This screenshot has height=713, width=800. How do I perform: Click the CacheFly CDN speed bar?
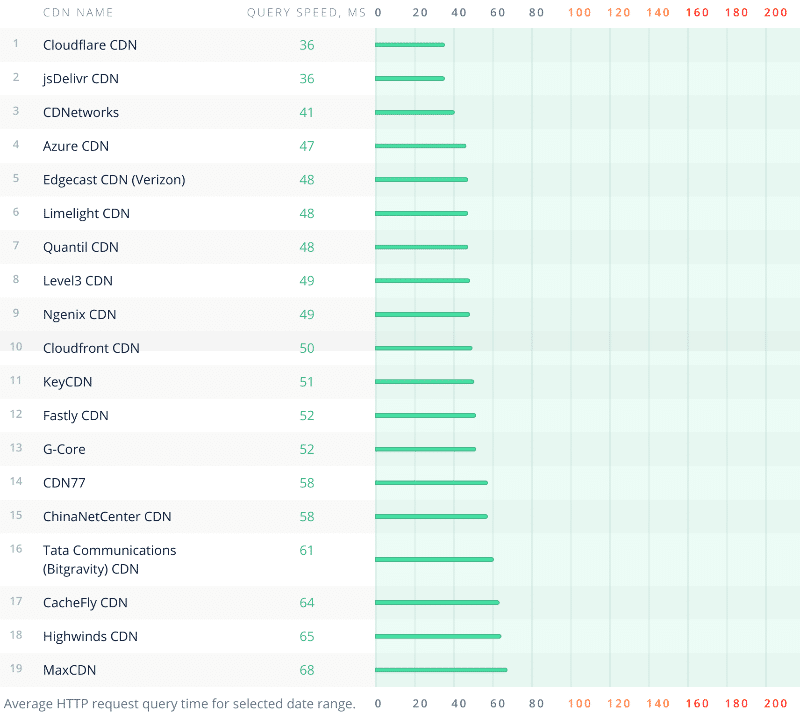tap(437, 602)
